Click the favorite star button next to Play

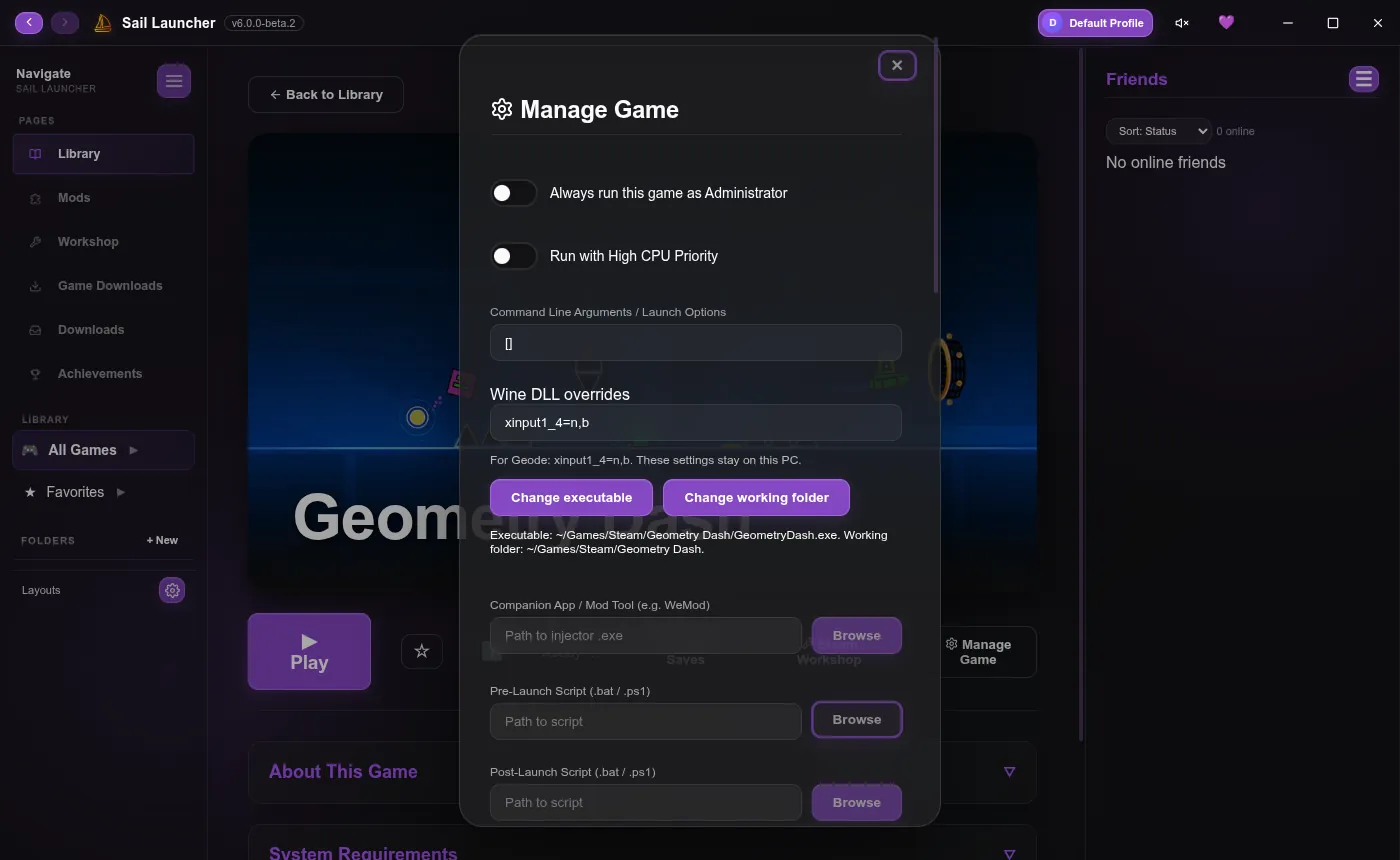422,651
